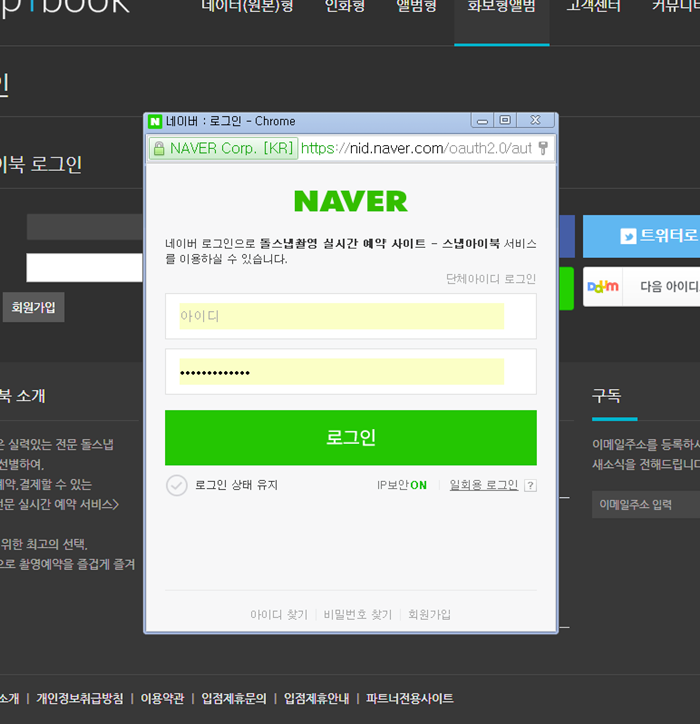Click the password input field with dots
Image resolution: width=700 pixels, height=724 pixels.
click(x=351, y=372)
